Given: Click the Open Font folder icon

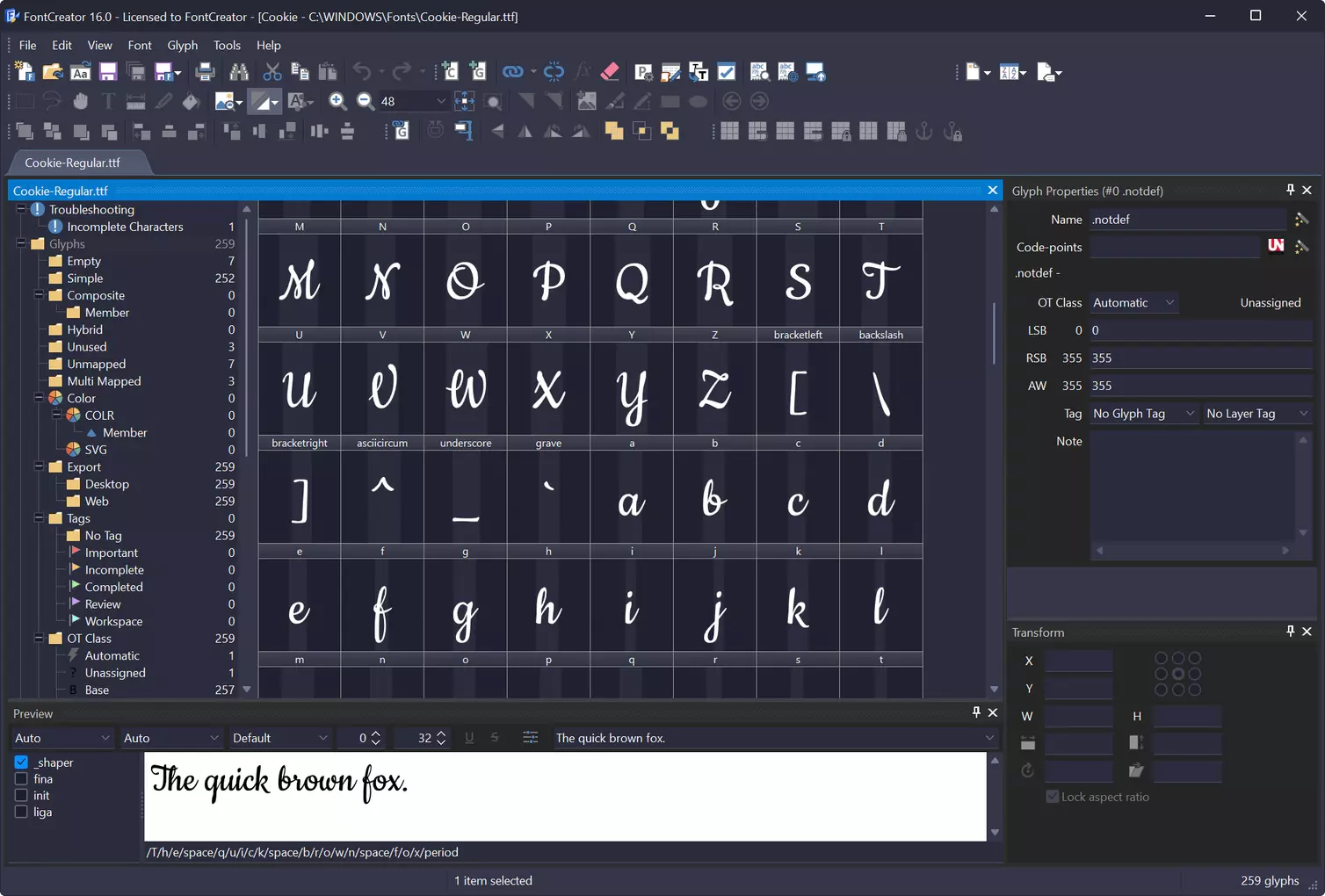Looking at the screenshot, I should point(53,72).
